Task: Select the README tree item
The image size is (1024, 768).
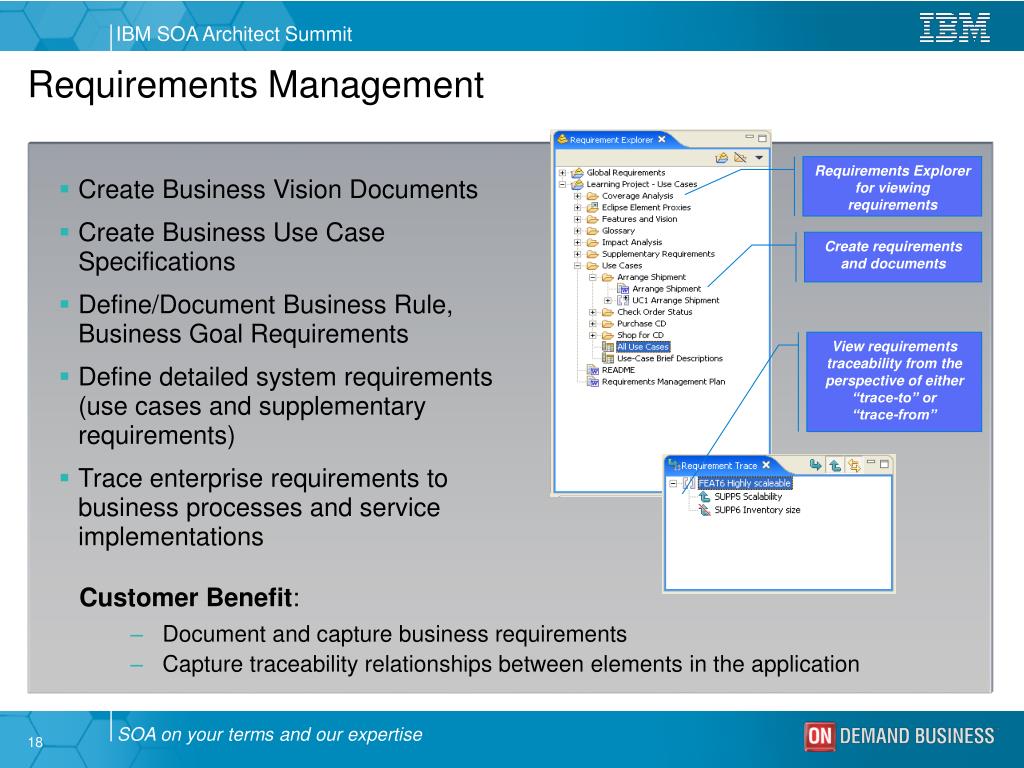Action: click(x=618, y=370)
